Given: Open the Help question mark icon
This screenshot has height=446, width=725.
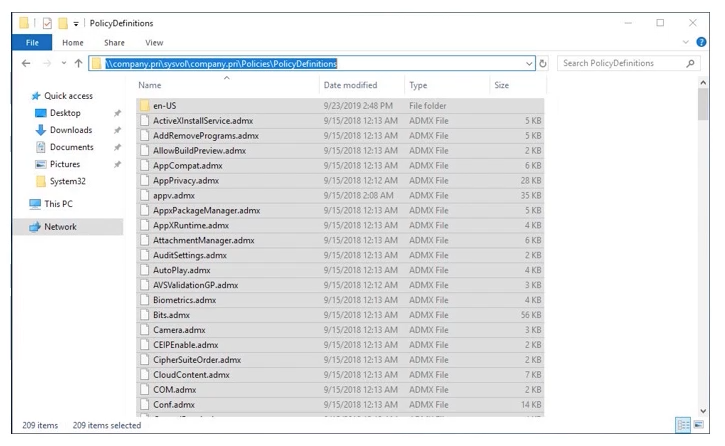Looking at the screenshot, I should (700, 42).
